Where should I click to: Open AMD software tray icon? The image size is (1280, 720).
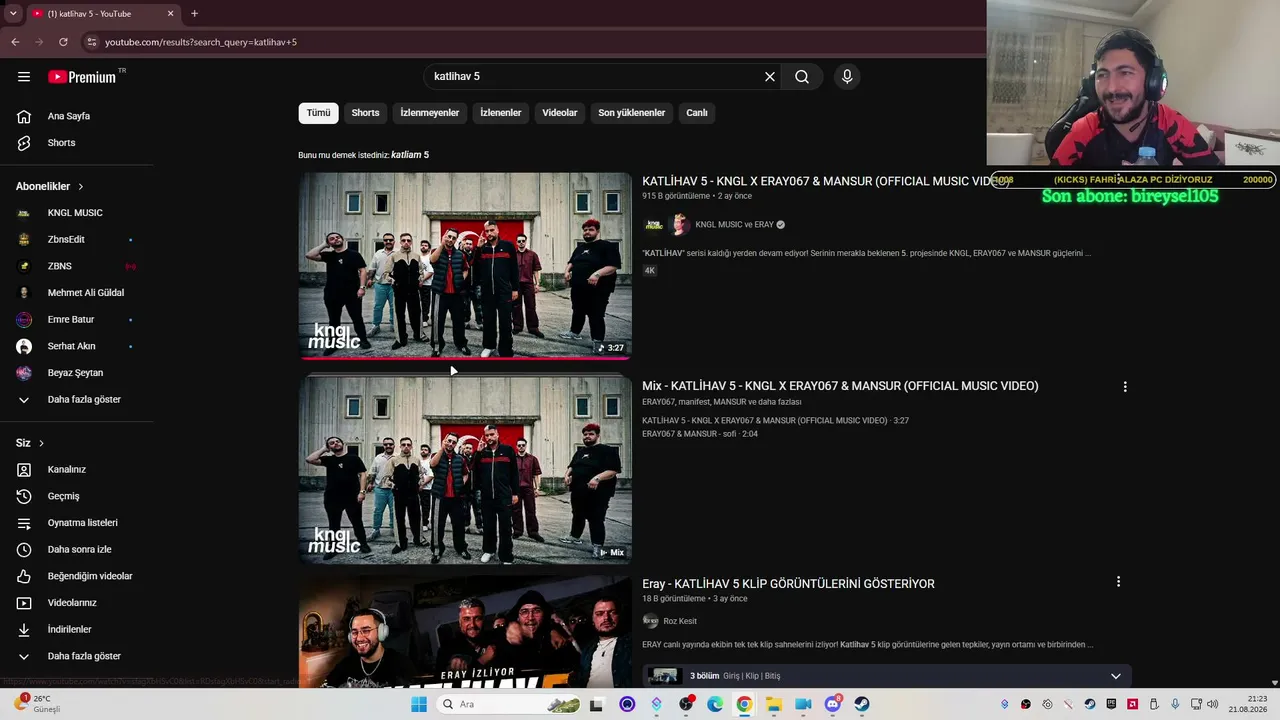pyautogui.click(x=1133, y=704)
